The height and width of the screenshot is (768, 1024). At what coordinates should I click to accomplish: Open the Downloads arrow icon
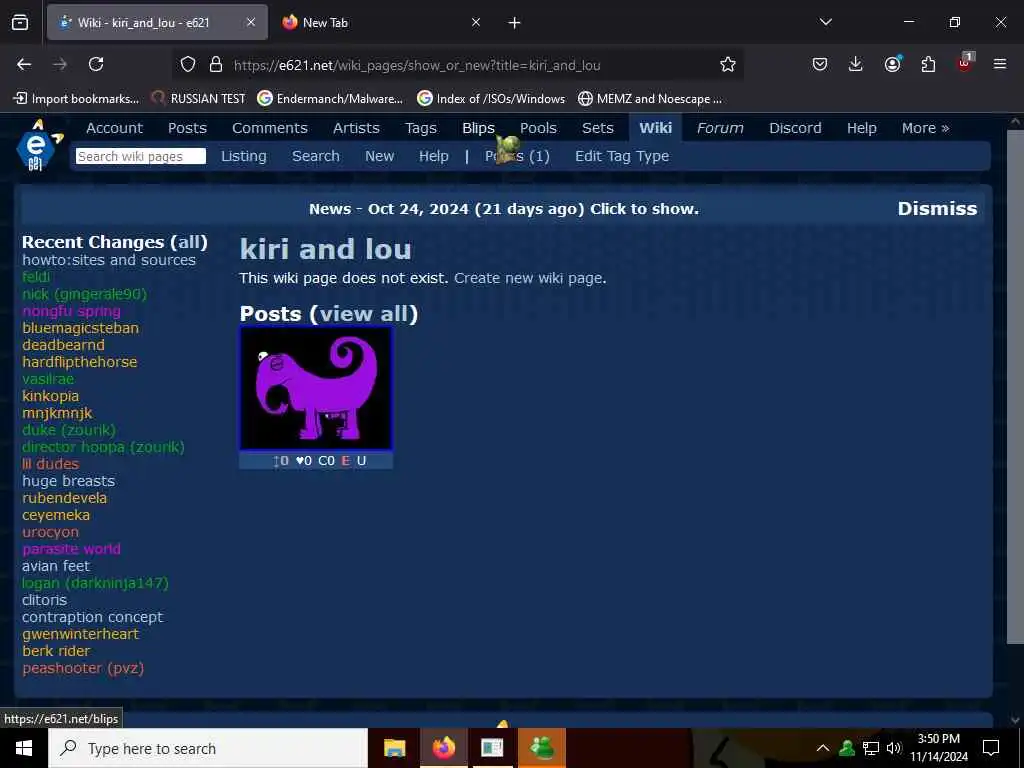[856, 64]
